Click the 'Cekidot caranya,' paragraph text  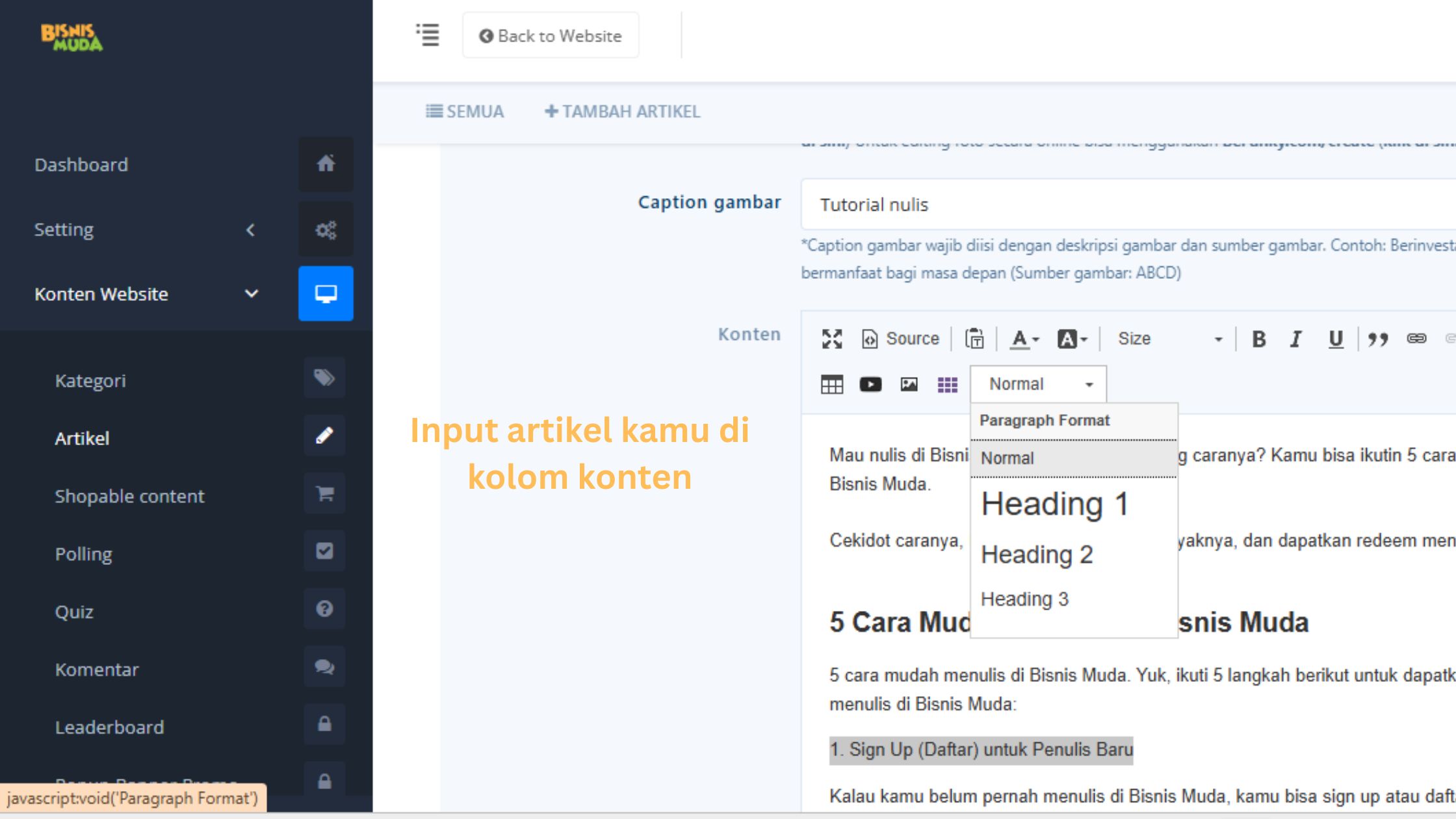(896, 541)
